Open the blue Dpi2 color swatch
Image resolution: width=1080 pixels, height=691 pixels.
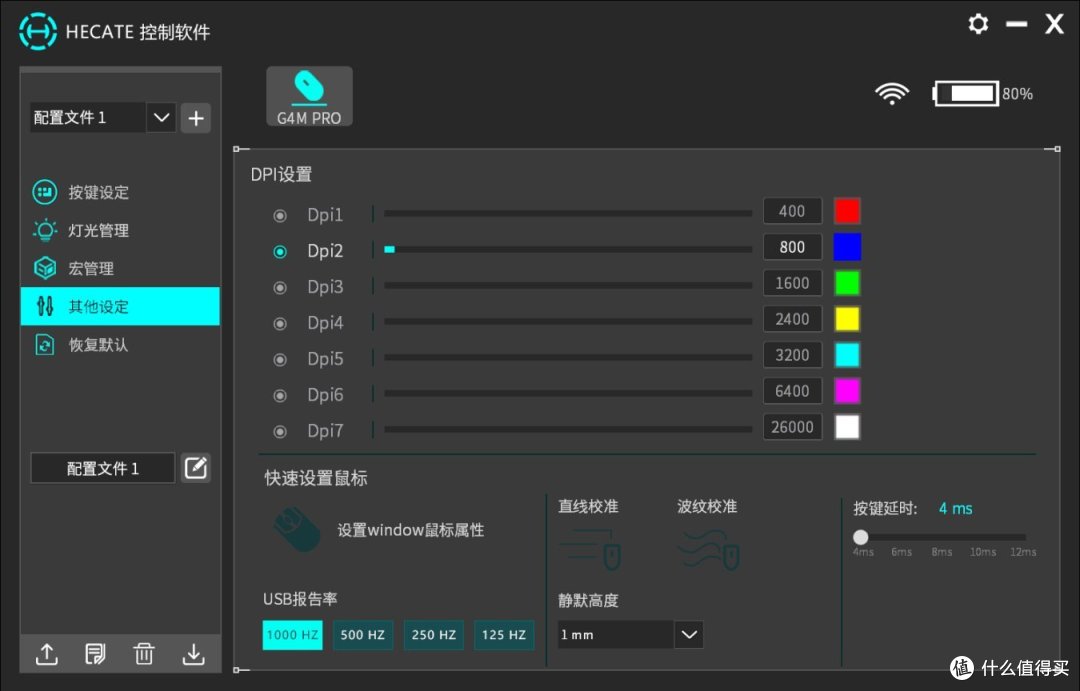(847, 247)
